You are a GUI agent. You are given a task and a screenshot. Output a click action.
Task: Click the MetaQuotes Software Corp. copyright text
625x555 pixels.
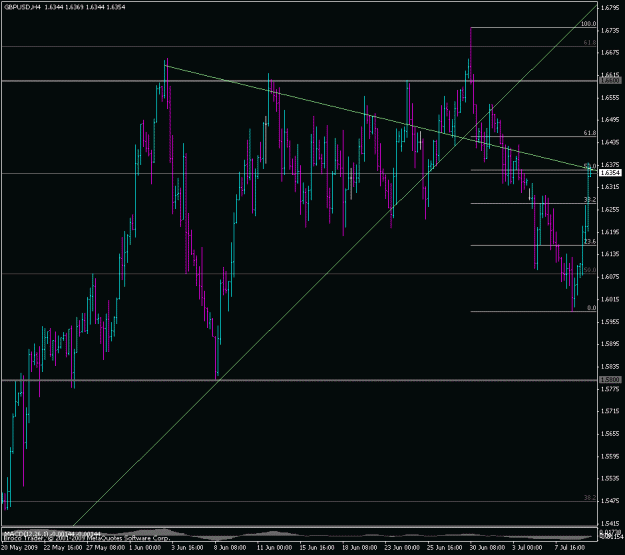tap(86, 537)
